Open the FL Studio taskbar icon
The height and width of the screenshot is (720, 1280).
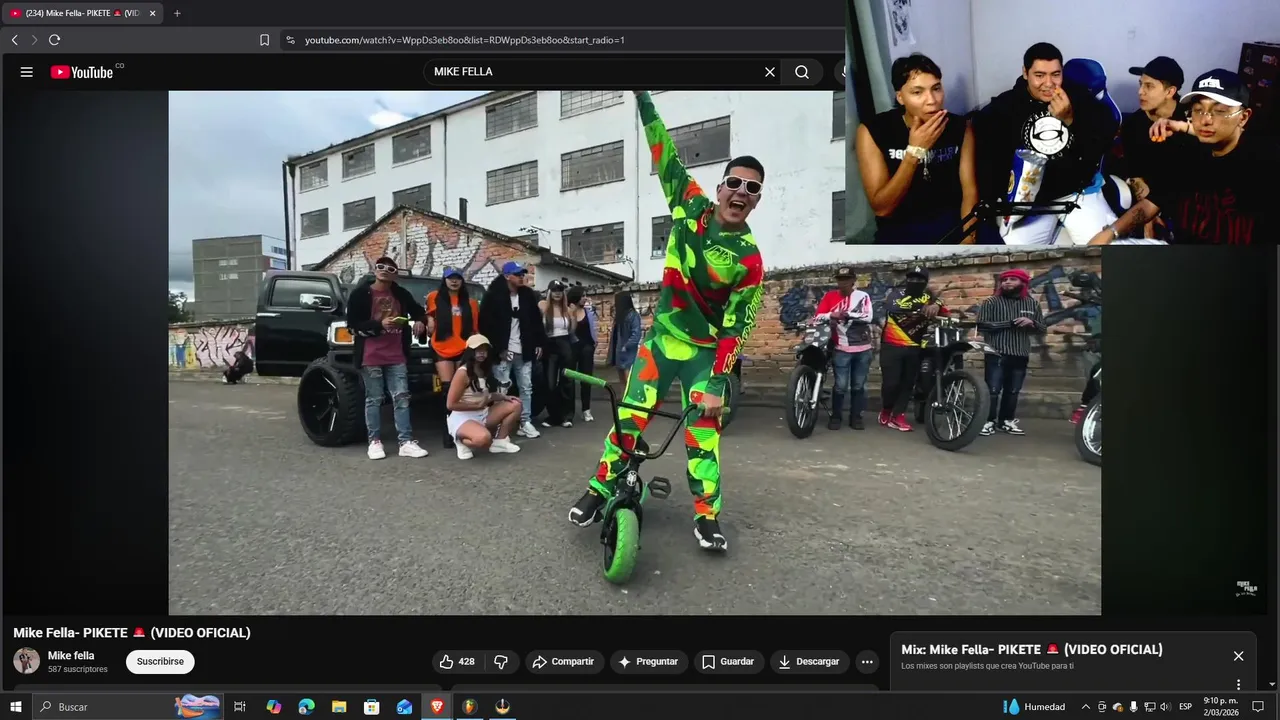click(469, 707)
